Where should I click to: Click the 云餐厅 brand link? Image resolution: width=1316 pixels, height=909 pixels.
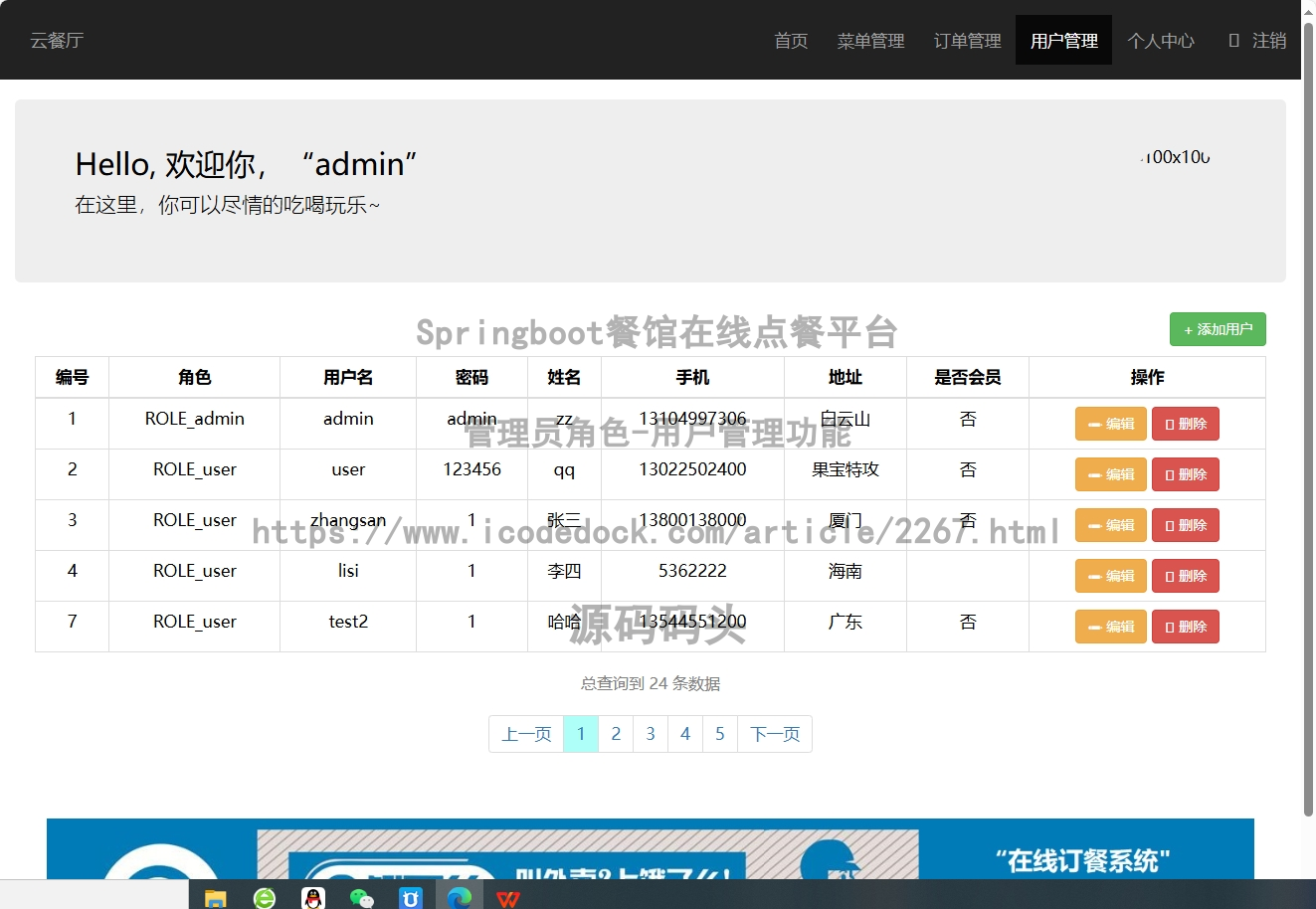click(57, 41)
